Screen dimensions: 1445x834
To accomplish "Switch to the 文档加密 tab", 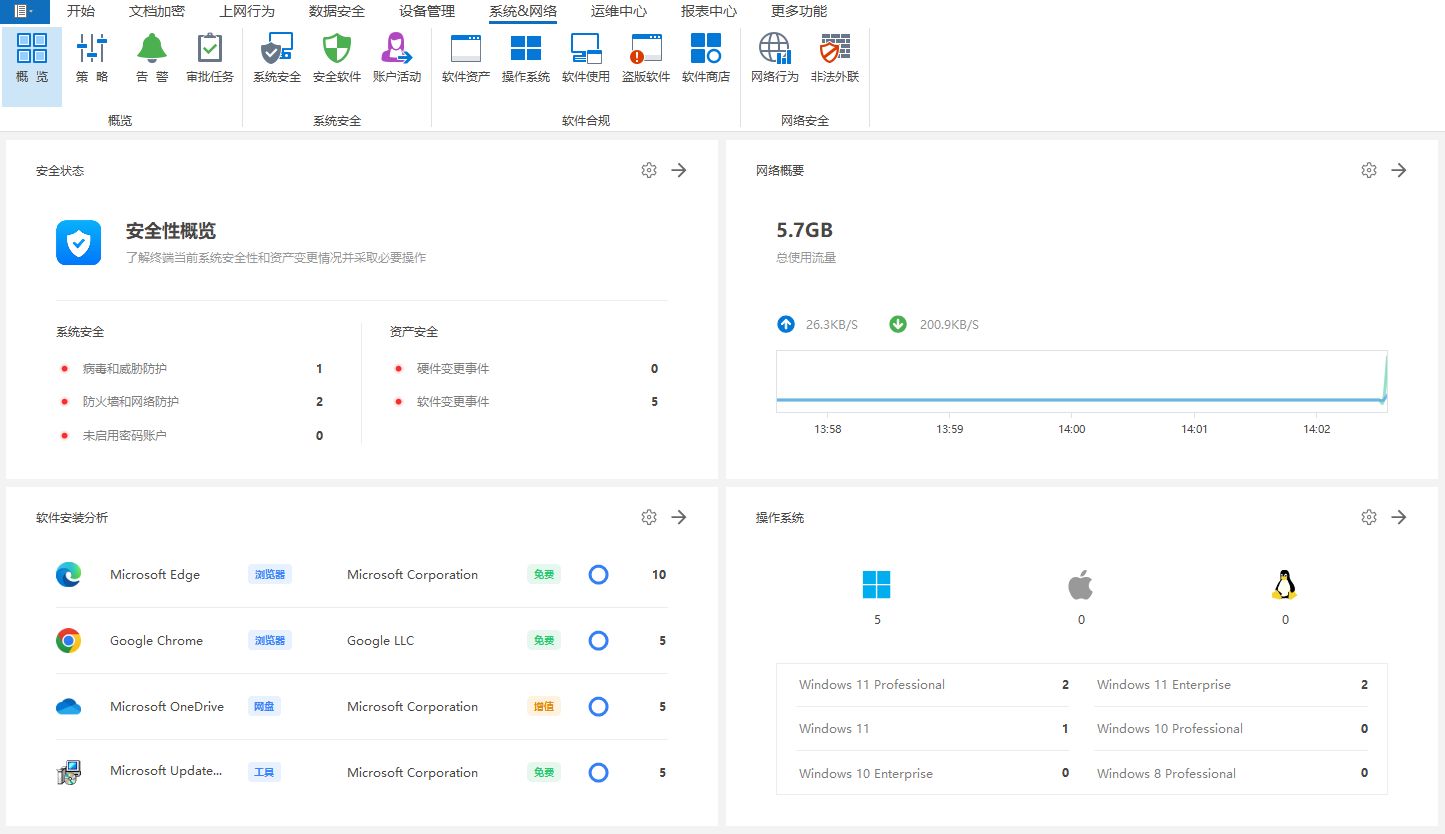I will (x=157, y=12).
